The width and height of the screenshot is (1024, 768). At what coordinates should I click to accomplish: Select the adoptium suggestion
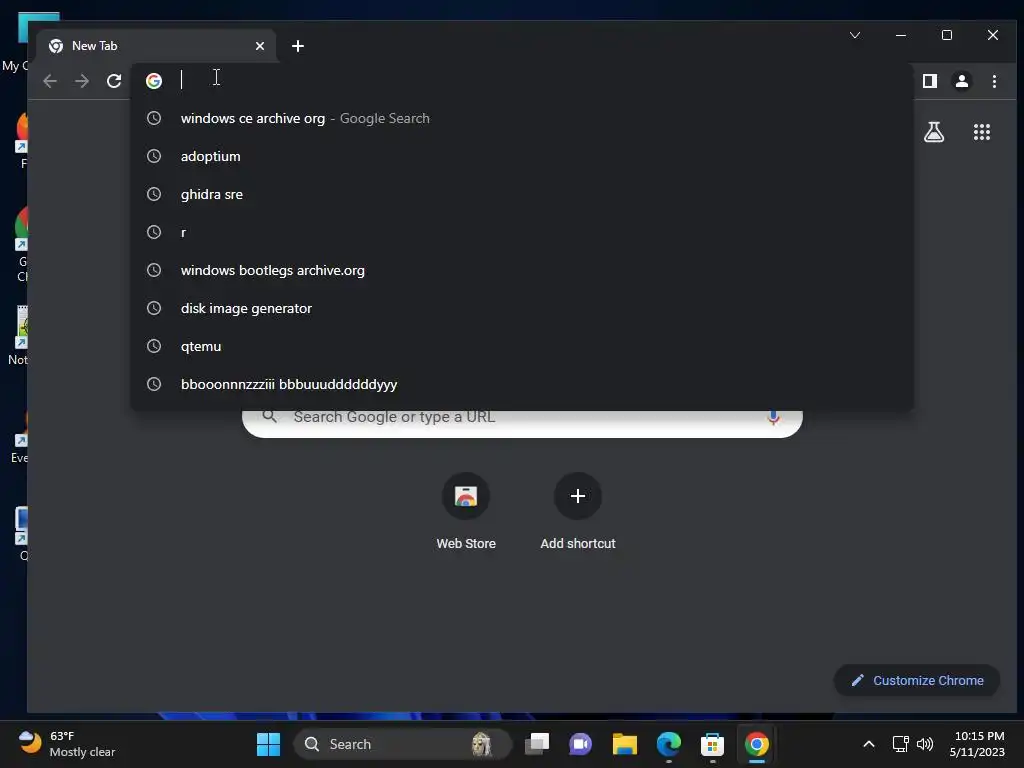[x=522, y=156]
